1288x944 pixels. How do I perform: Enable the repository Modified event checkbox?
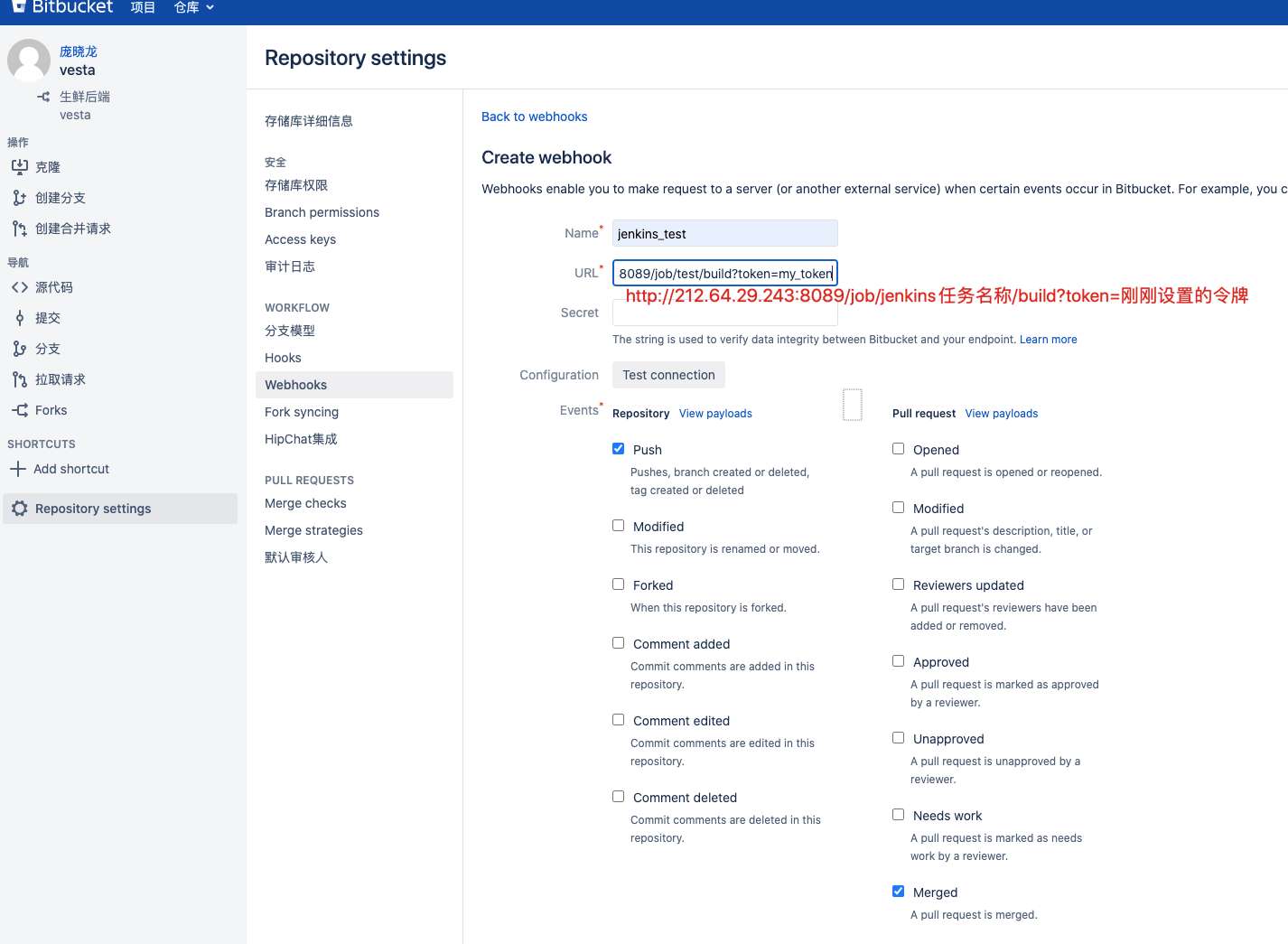619,526
